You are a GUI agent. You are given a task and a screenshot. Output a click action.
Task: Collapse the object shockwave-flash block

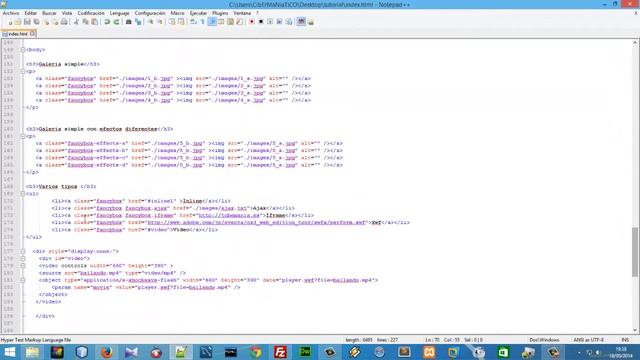point(23,280)
